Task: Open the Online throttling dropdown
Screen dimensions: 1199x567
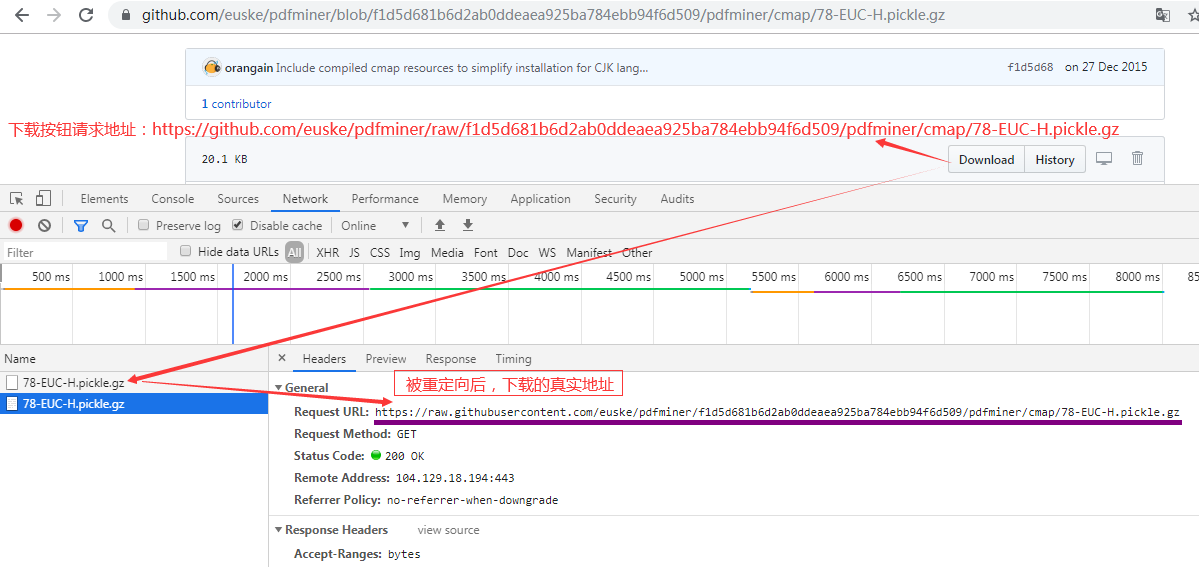Action: pyautogui.click(x=375, y=226)
